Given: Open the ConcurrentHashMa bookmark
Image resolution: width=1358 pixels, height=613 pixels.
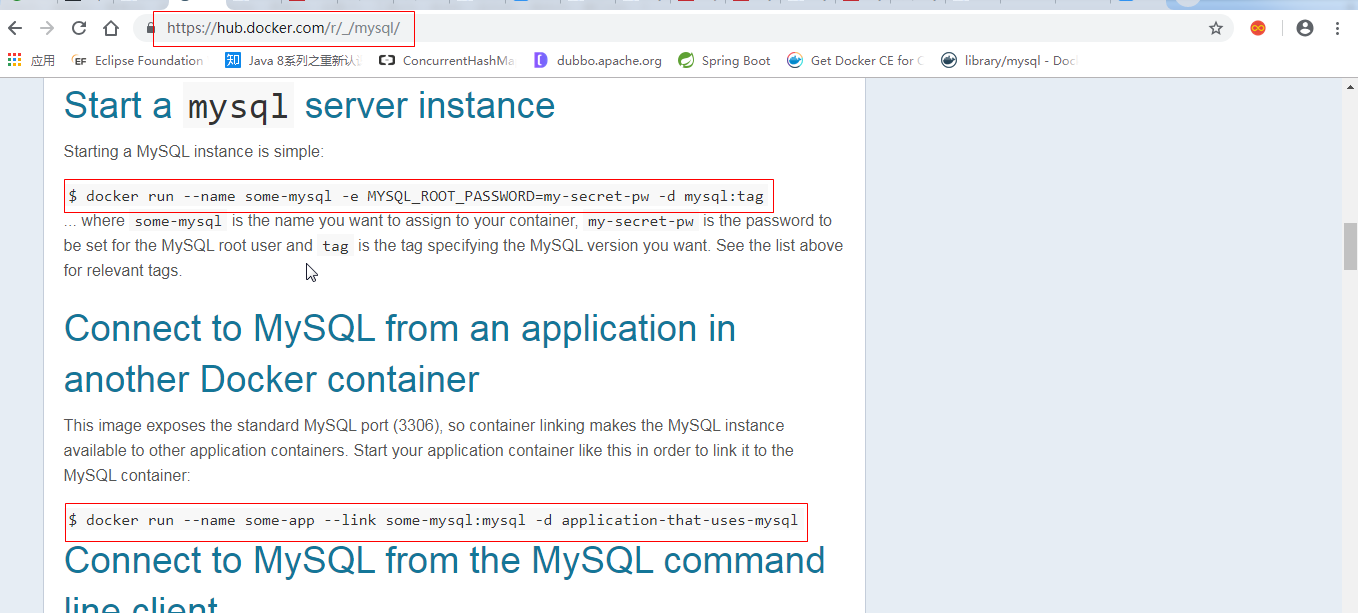Looking at the screenshot, I should (447, 61).
